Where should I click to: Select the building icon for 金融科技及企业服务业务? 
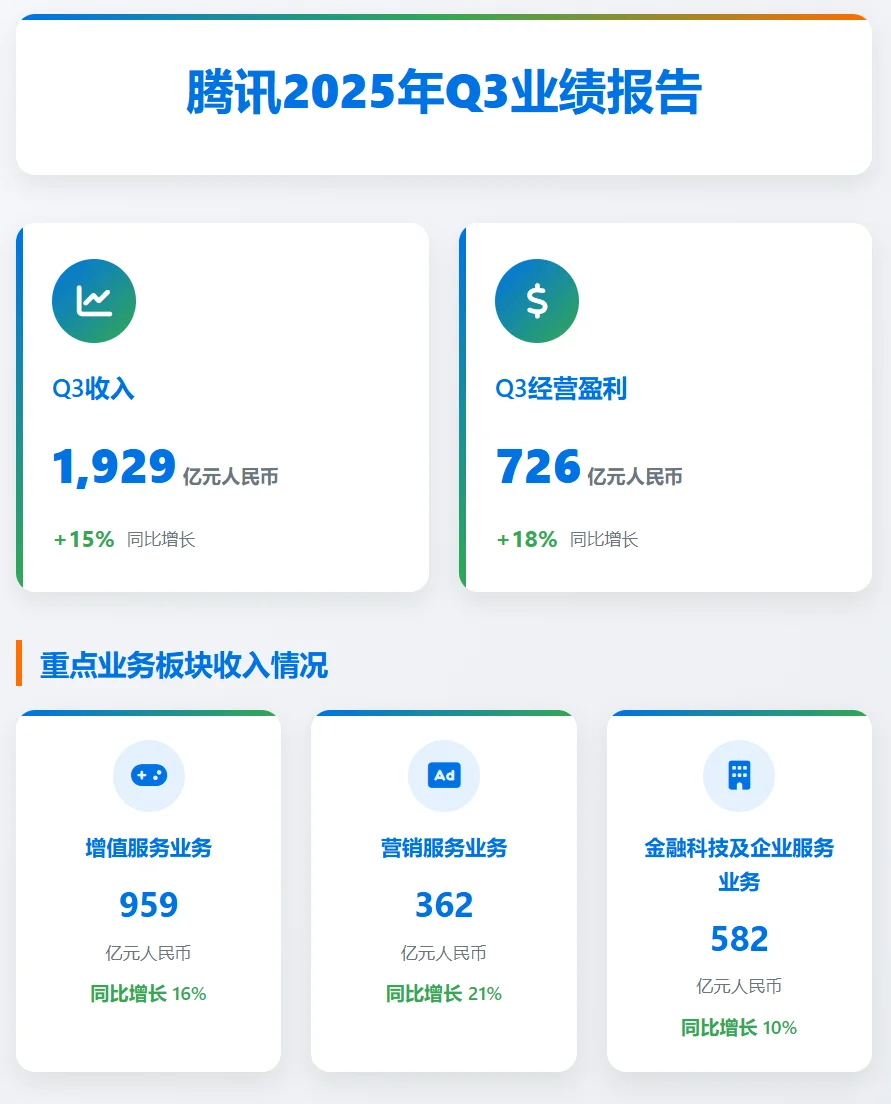point(739,775)
